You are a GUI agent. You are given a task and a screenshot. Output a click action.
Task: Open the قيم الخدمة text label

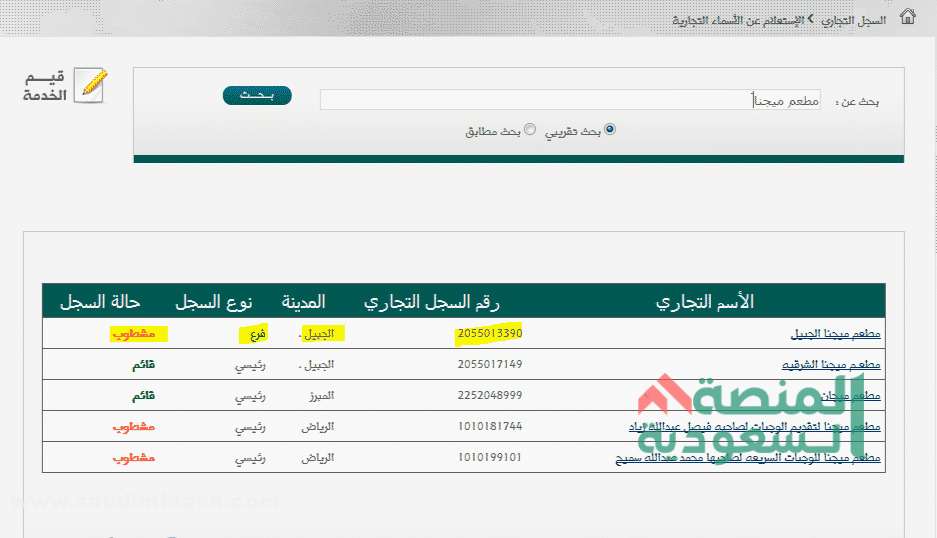pyautogui.click(x=45, y=87)
